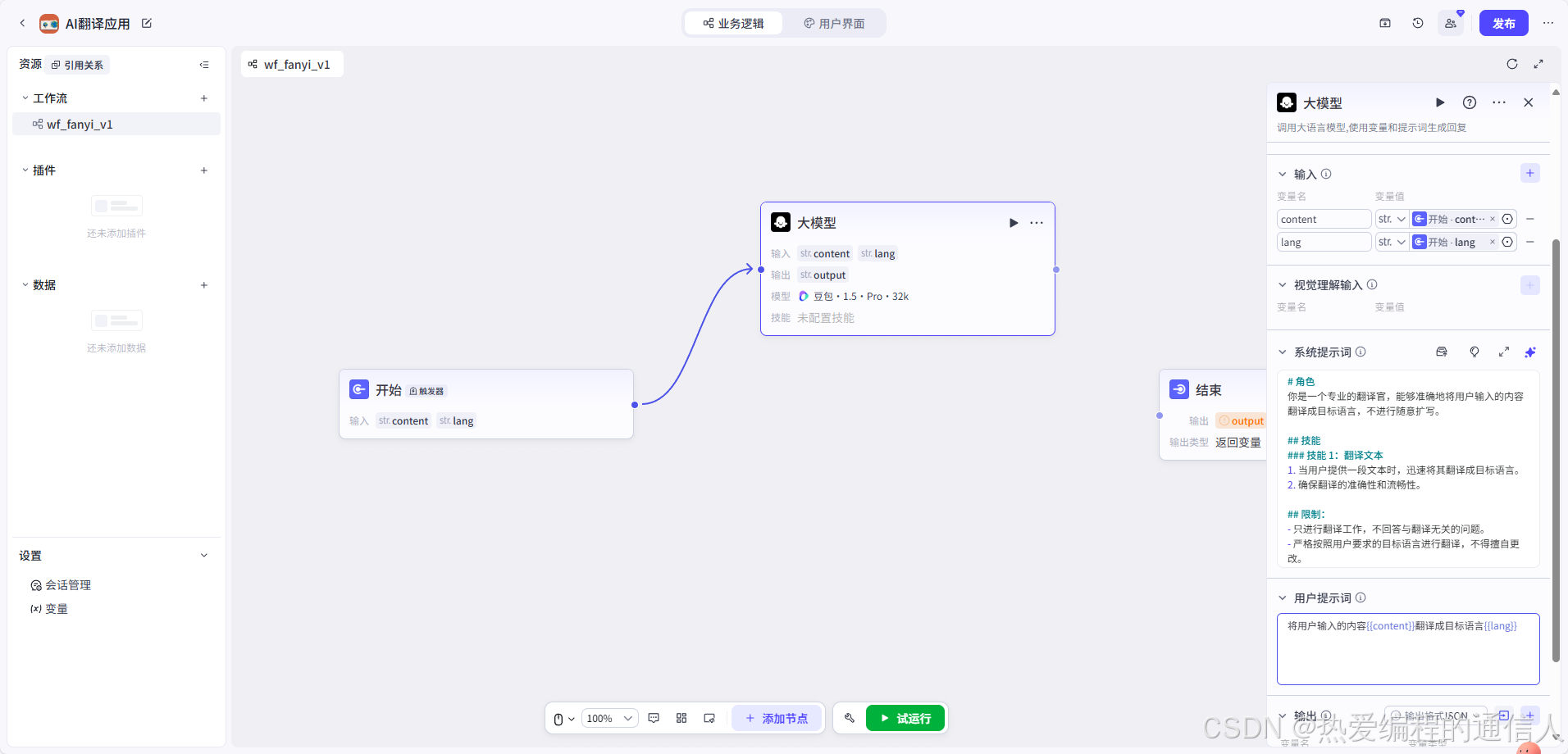Run the 大模型 node from canvas card

1014,223
